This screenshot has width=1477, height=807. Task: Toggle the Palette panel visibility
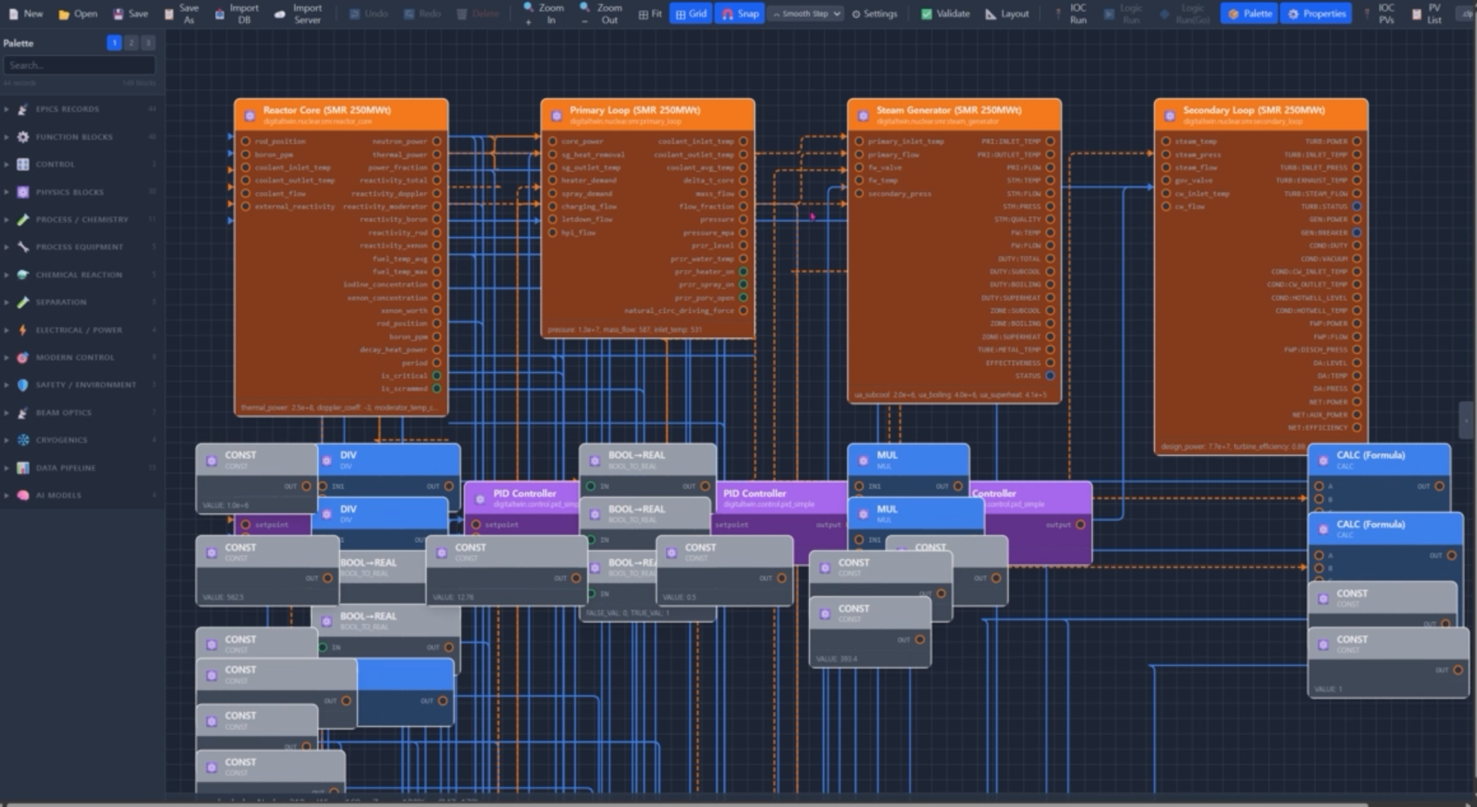pyautogui.click(x=1249, y=14)
